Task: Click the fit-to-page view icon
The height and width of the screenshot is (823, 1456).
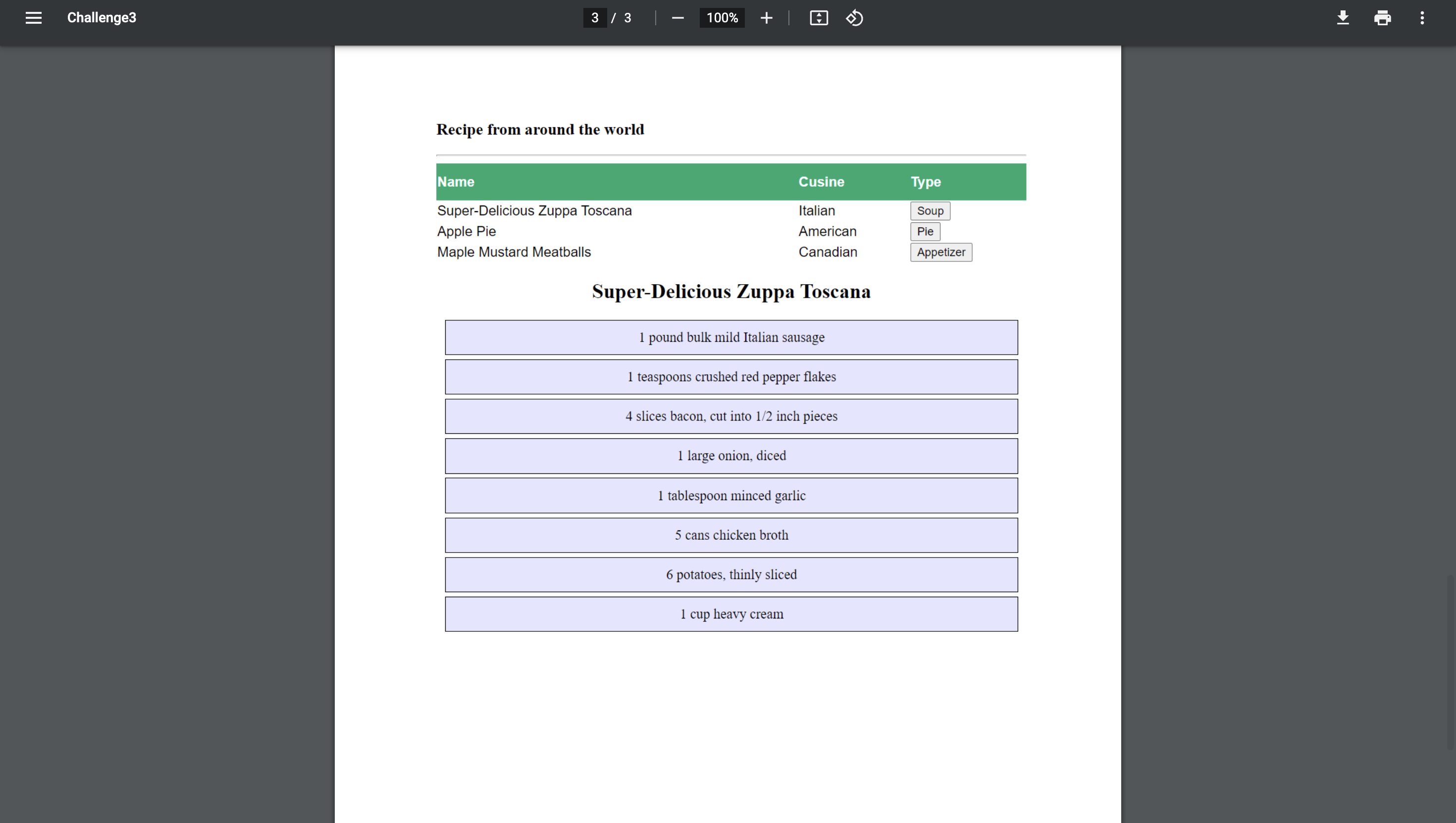Action: pyautogui.click(x=818, y=18)
